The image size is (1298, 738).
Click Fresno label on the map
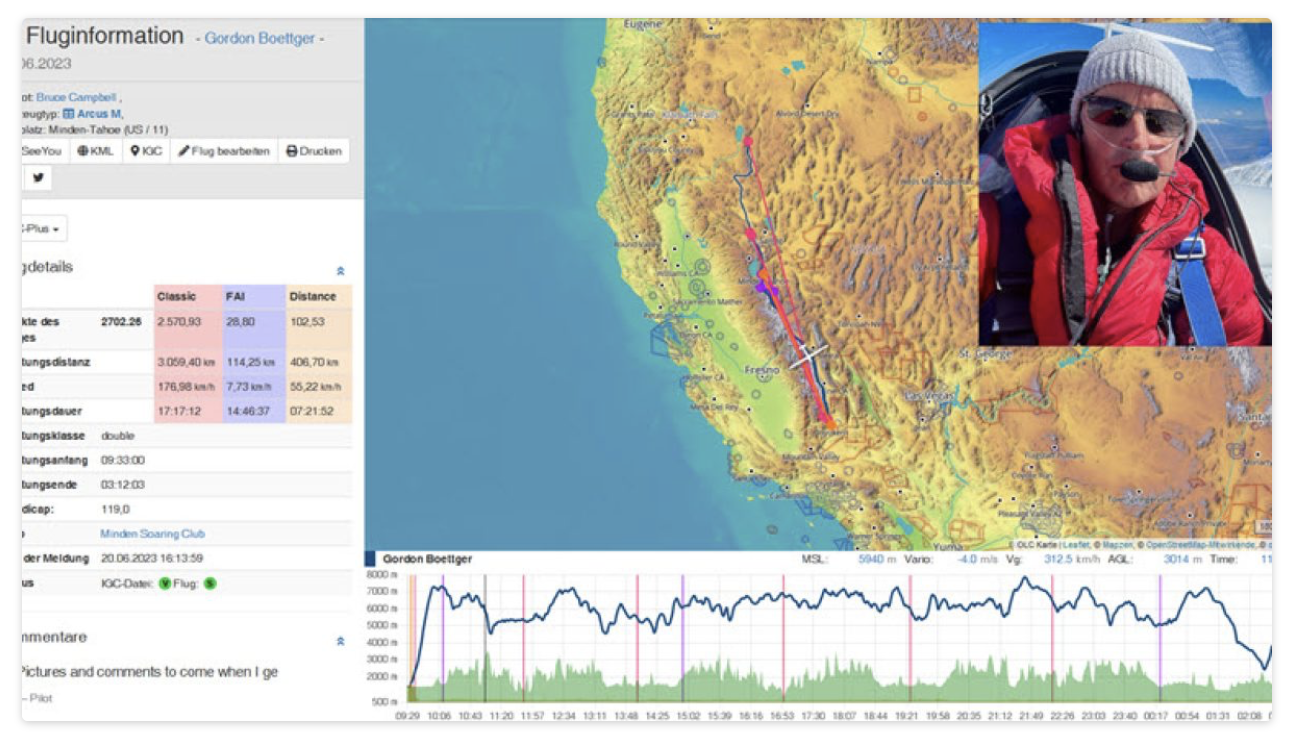pos(761,370)
